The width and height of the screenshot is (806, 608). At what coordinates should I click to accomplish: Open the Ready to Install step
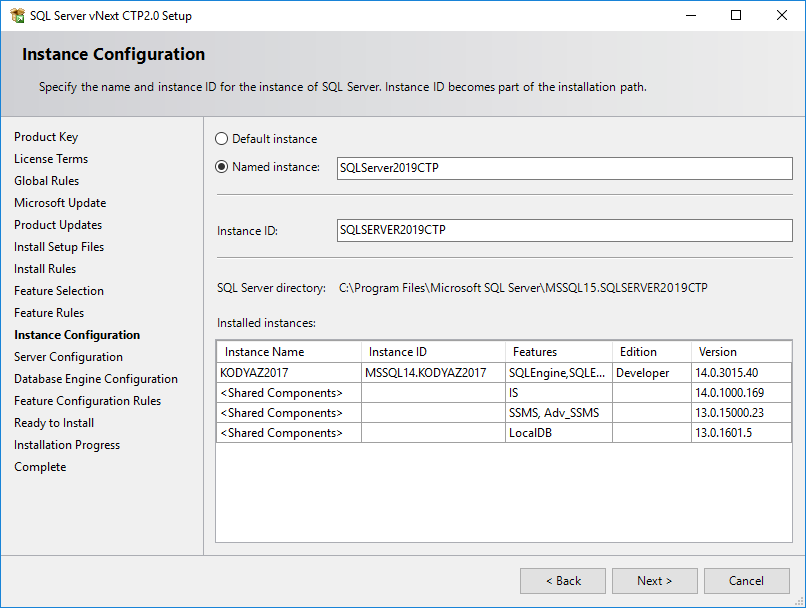coord(54,423)
